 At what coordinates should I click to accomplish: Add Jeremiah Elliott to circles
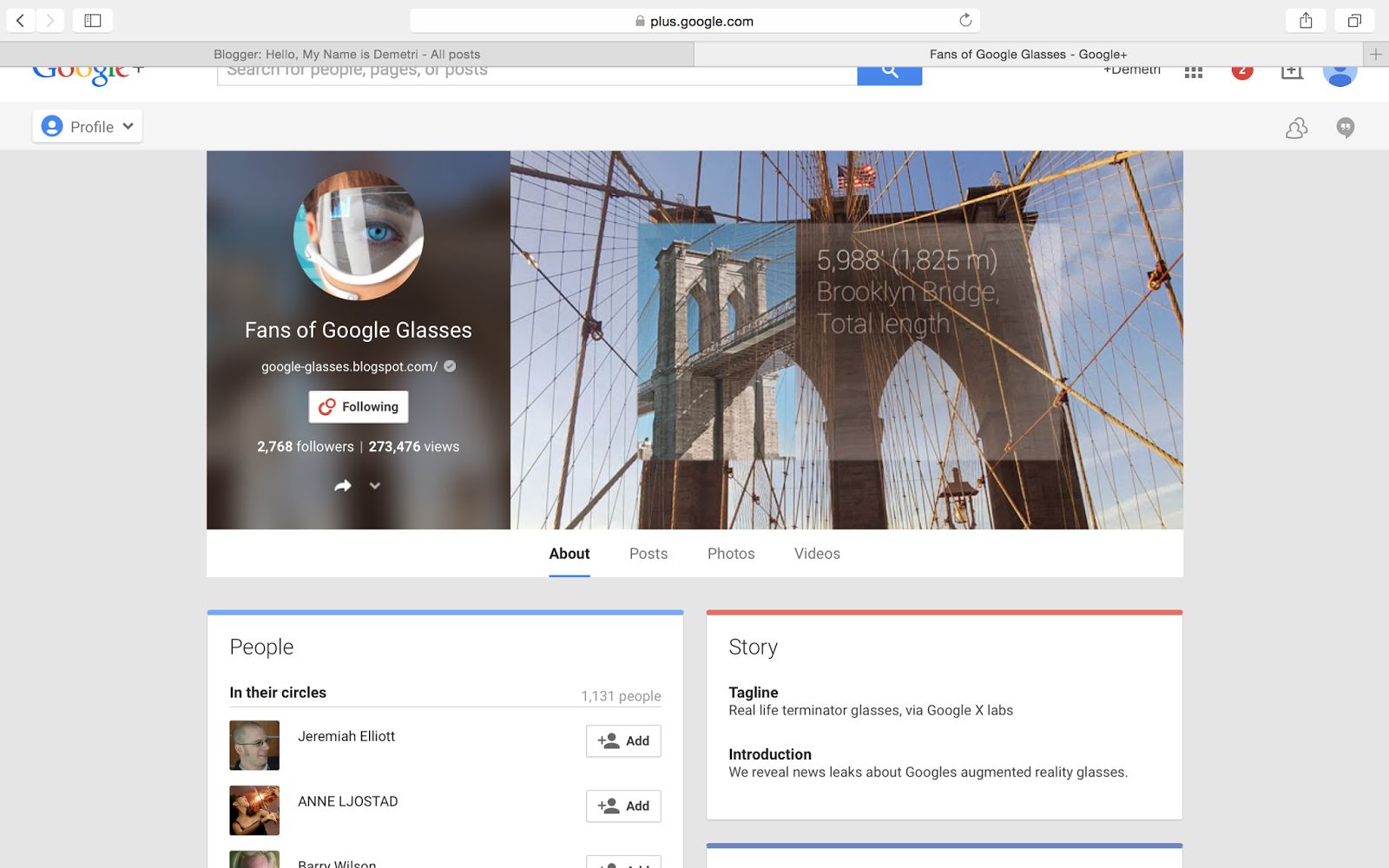pyautogui.click(x=623, y=741)
